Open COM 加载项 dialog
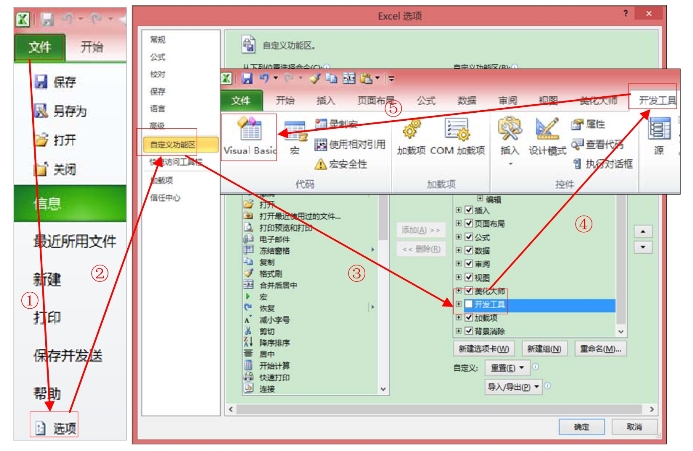 pos(457,137)
